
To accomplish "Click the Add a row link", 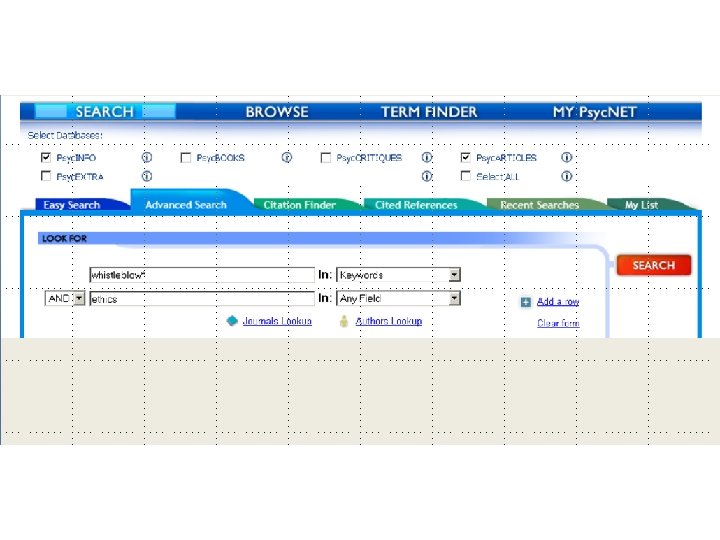I will 558,302.
